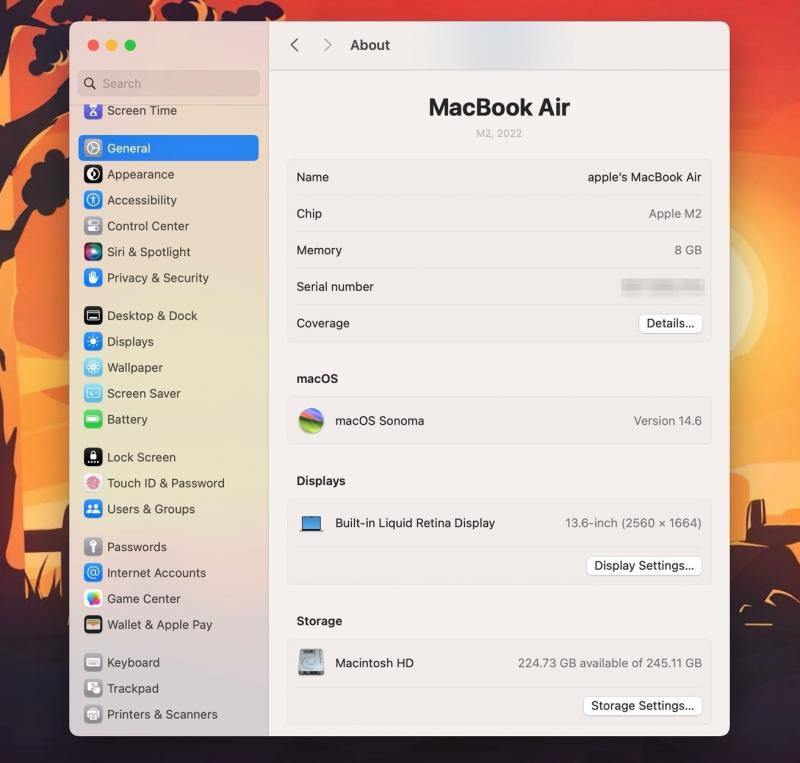Click the Storage Settings button

(x=642, y=706)
